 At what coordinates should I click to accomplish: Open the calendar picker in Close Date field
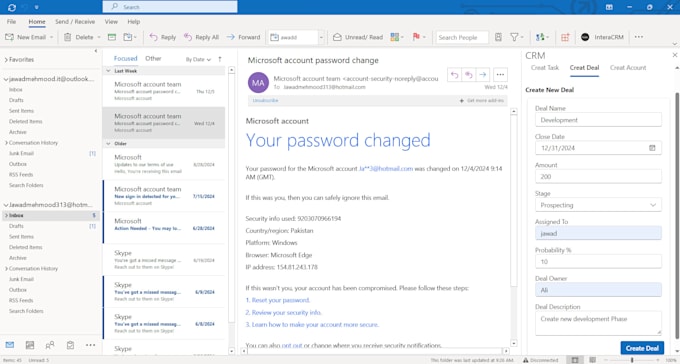652,148
